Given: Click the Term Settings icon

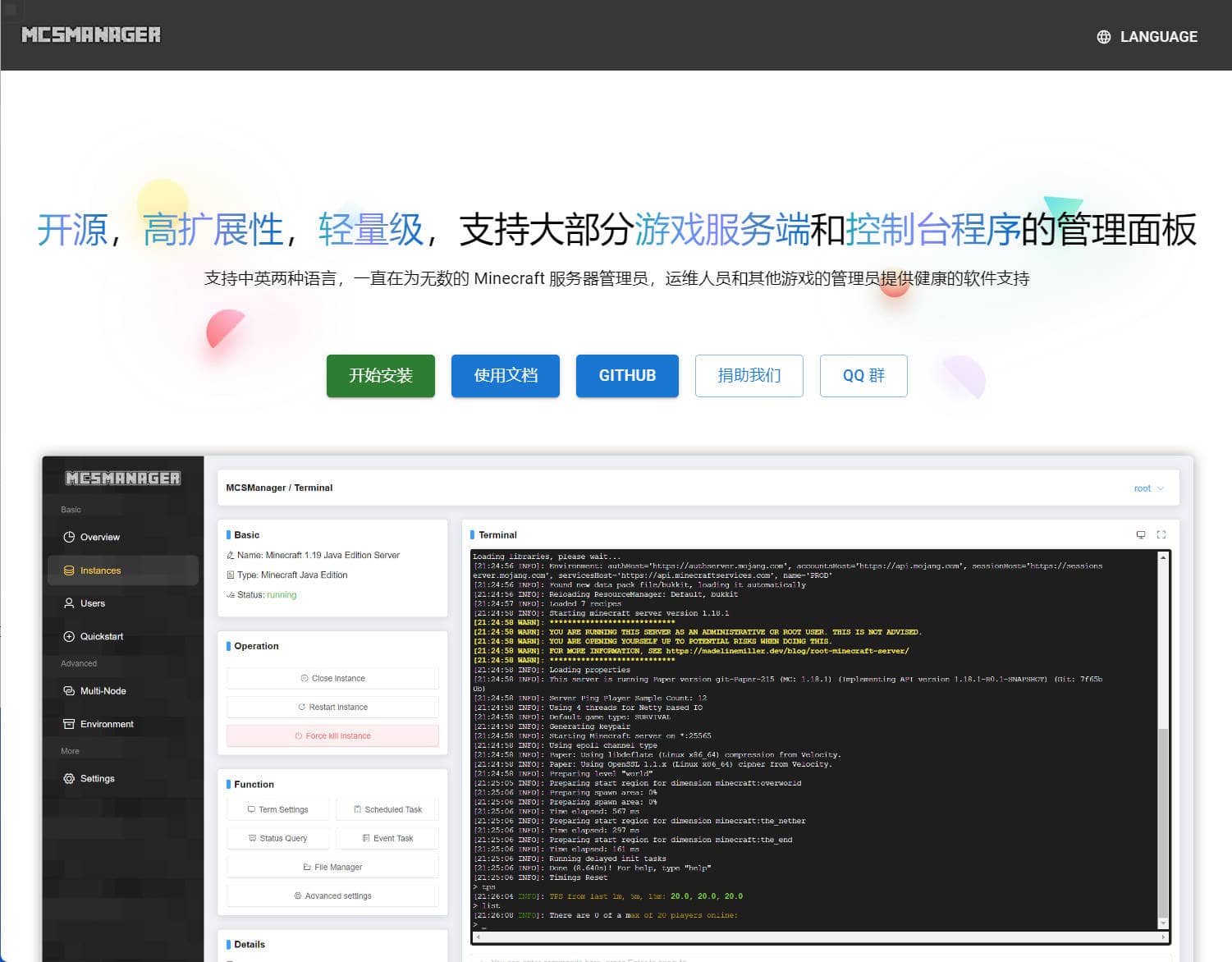Looking at the screenshot, I should (x=251, y=809).
